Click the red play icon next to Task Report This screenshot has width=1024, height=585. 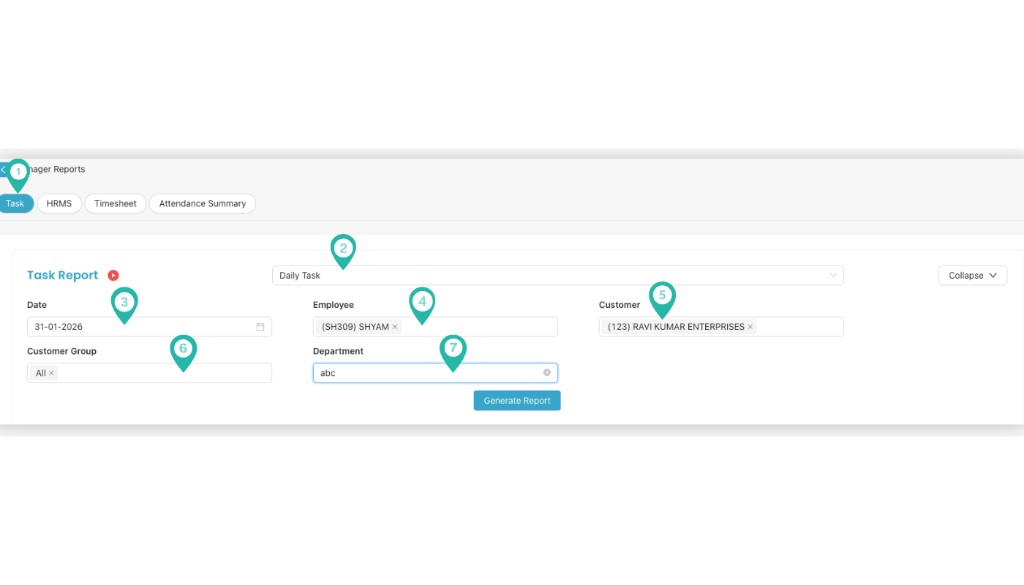[110, 275]
